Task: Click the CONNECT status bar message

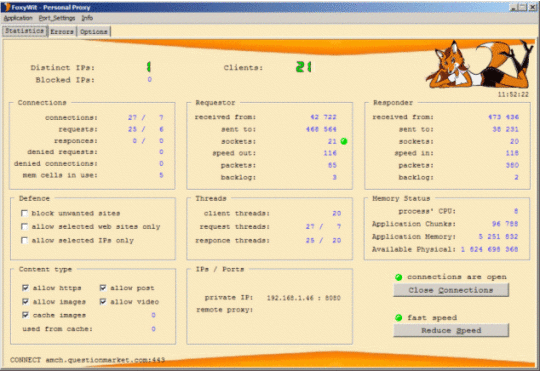Action: click(87, 360)
